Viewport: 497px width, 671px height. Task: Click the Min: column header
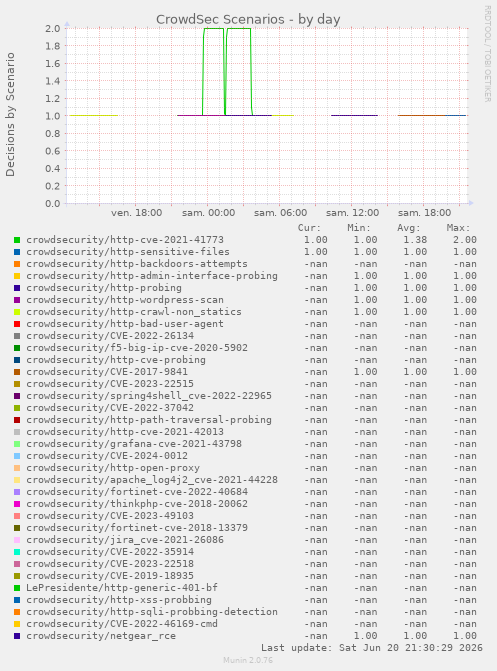(359, 228)
